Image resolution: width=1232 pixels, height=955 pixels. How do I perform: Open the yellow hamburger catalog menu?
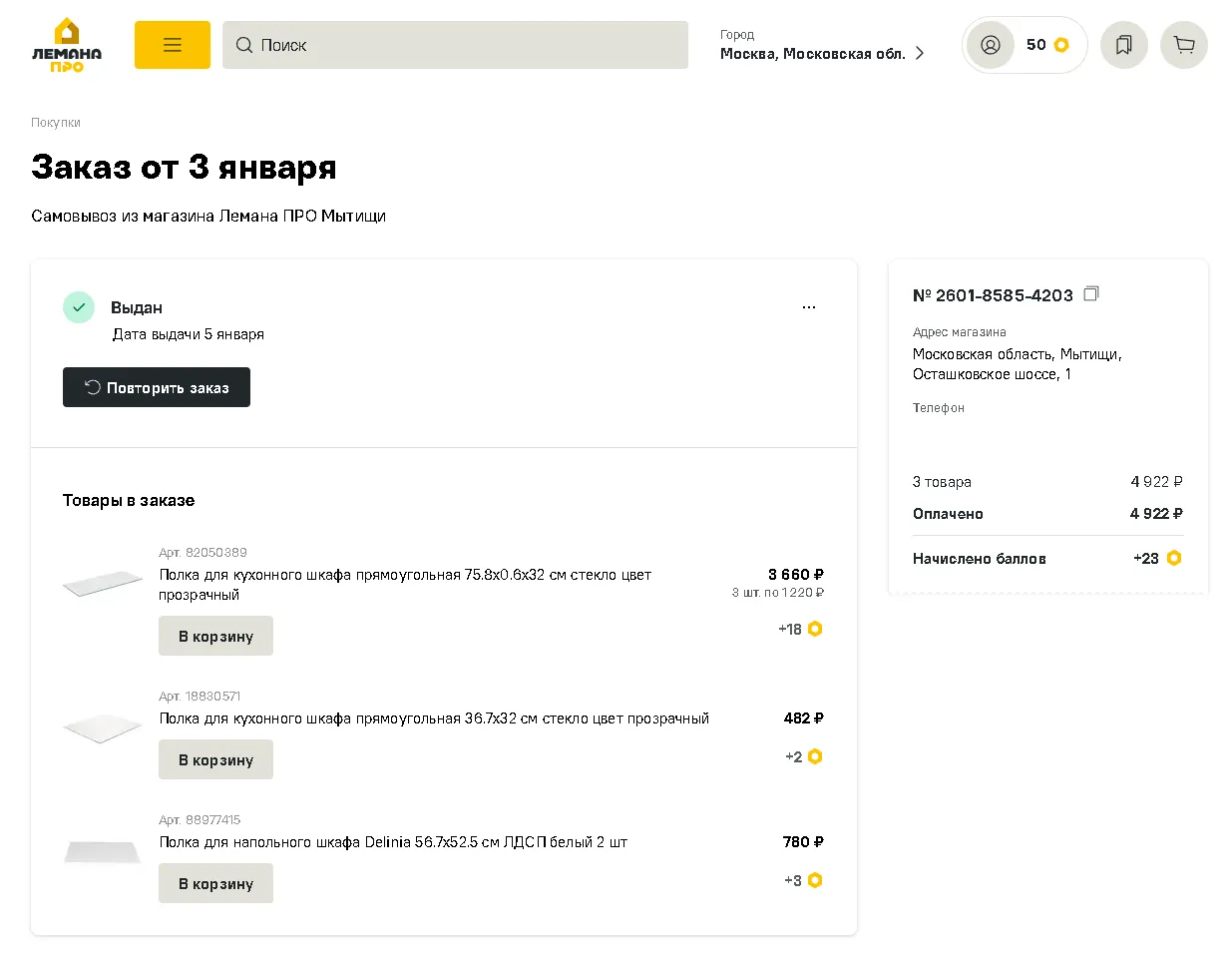pos(173,45)
